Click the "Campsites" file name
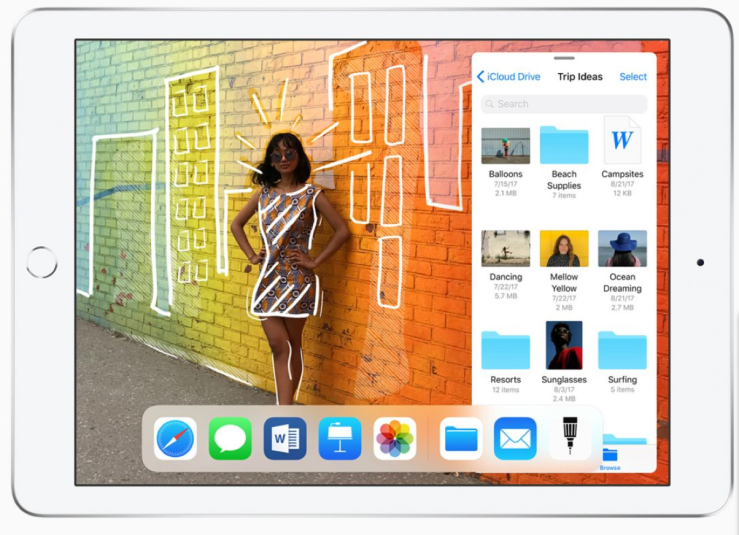This screenshot has height=535, width=739. 622,174
